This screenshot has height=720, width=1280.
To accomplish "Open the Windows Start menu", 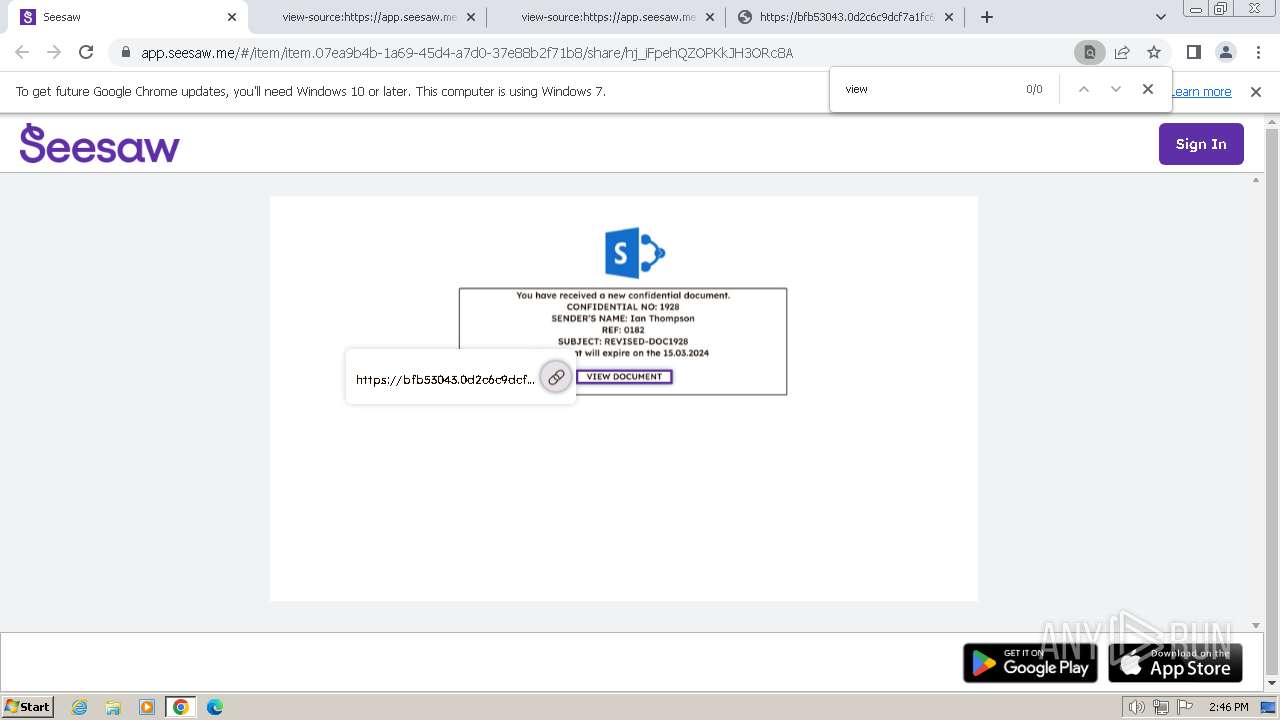I will pos(28,706).
